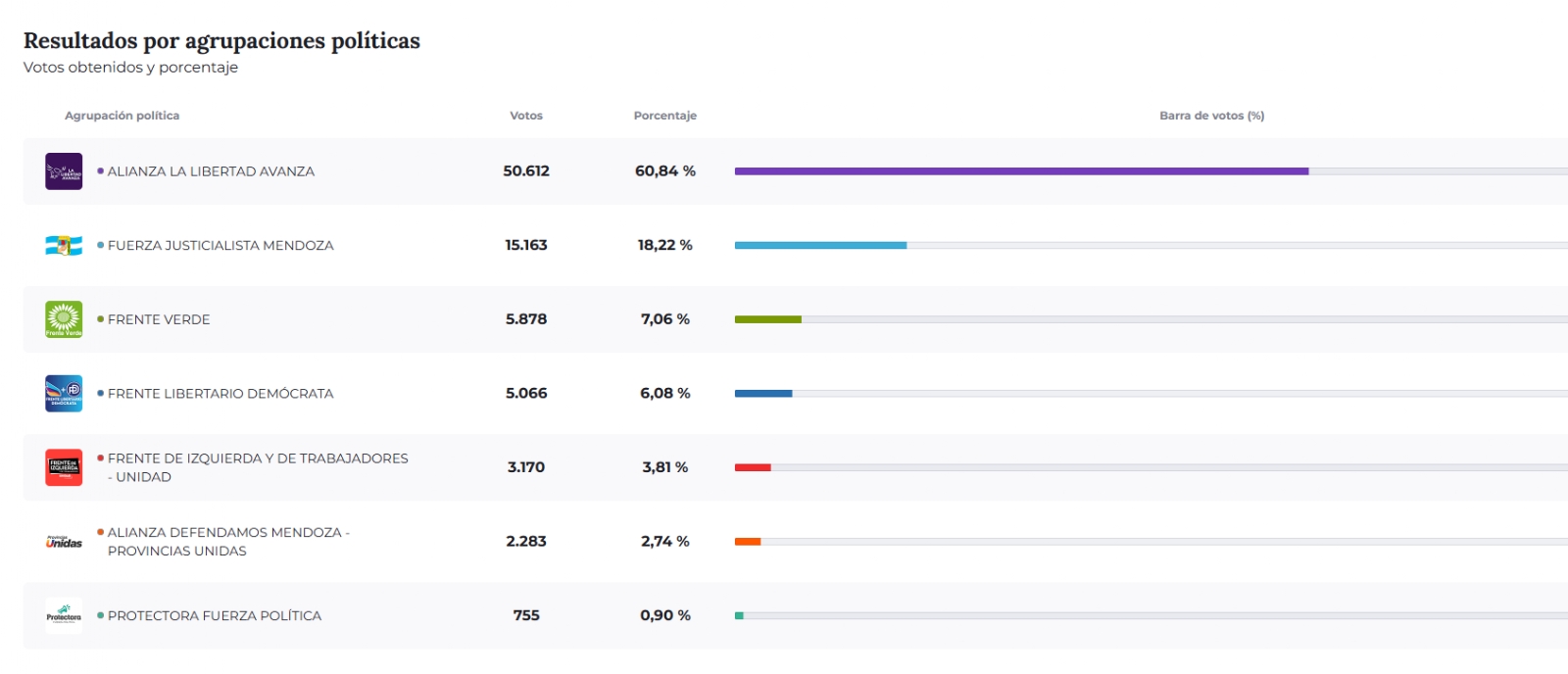The height and width of the screenshot is (674, 1568).
Task: Click the 50.612 votes value
Action: pos(526,171)
